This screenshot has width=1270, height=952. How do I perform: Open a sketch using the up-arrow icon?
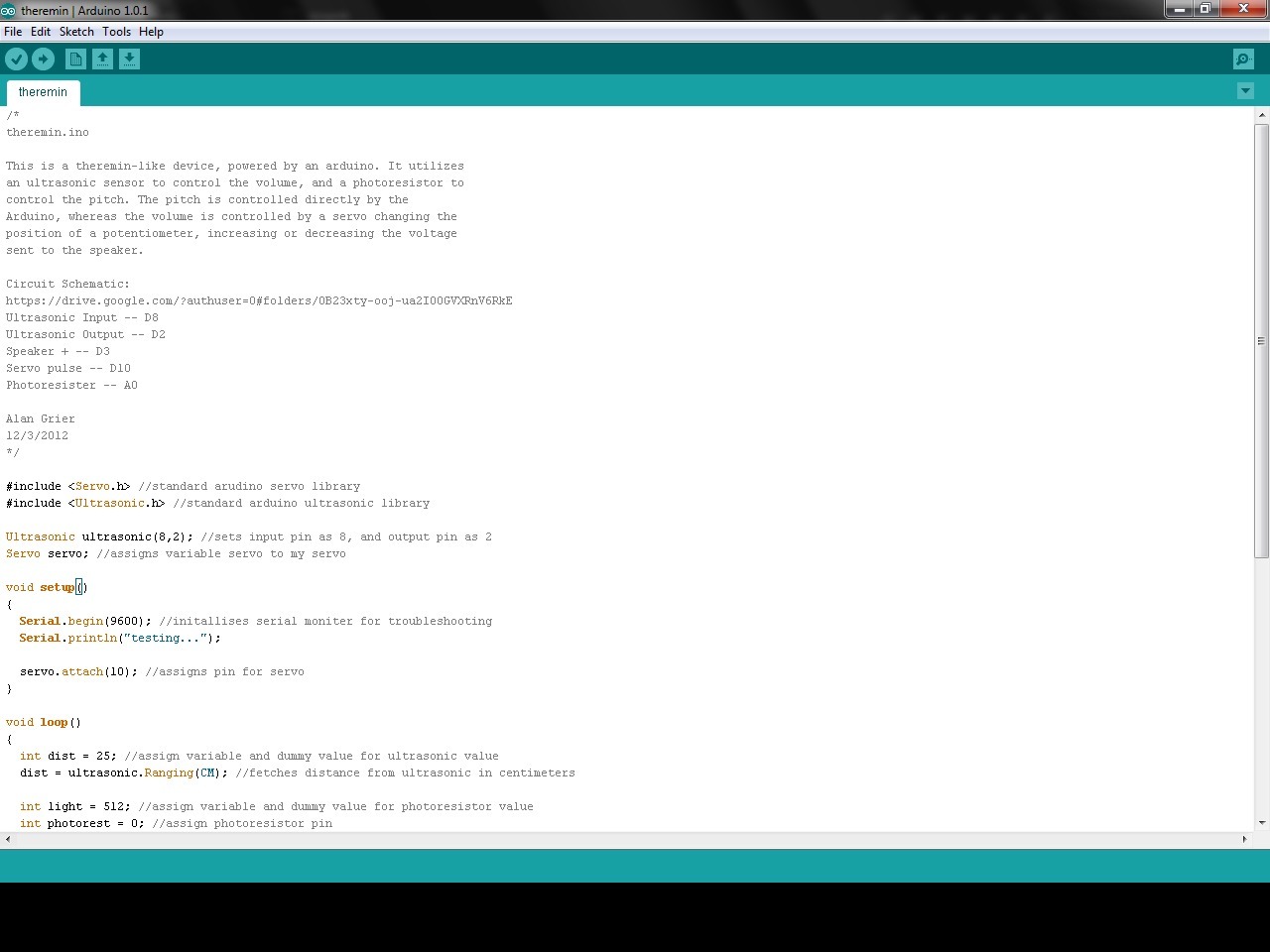pos(102,59)
